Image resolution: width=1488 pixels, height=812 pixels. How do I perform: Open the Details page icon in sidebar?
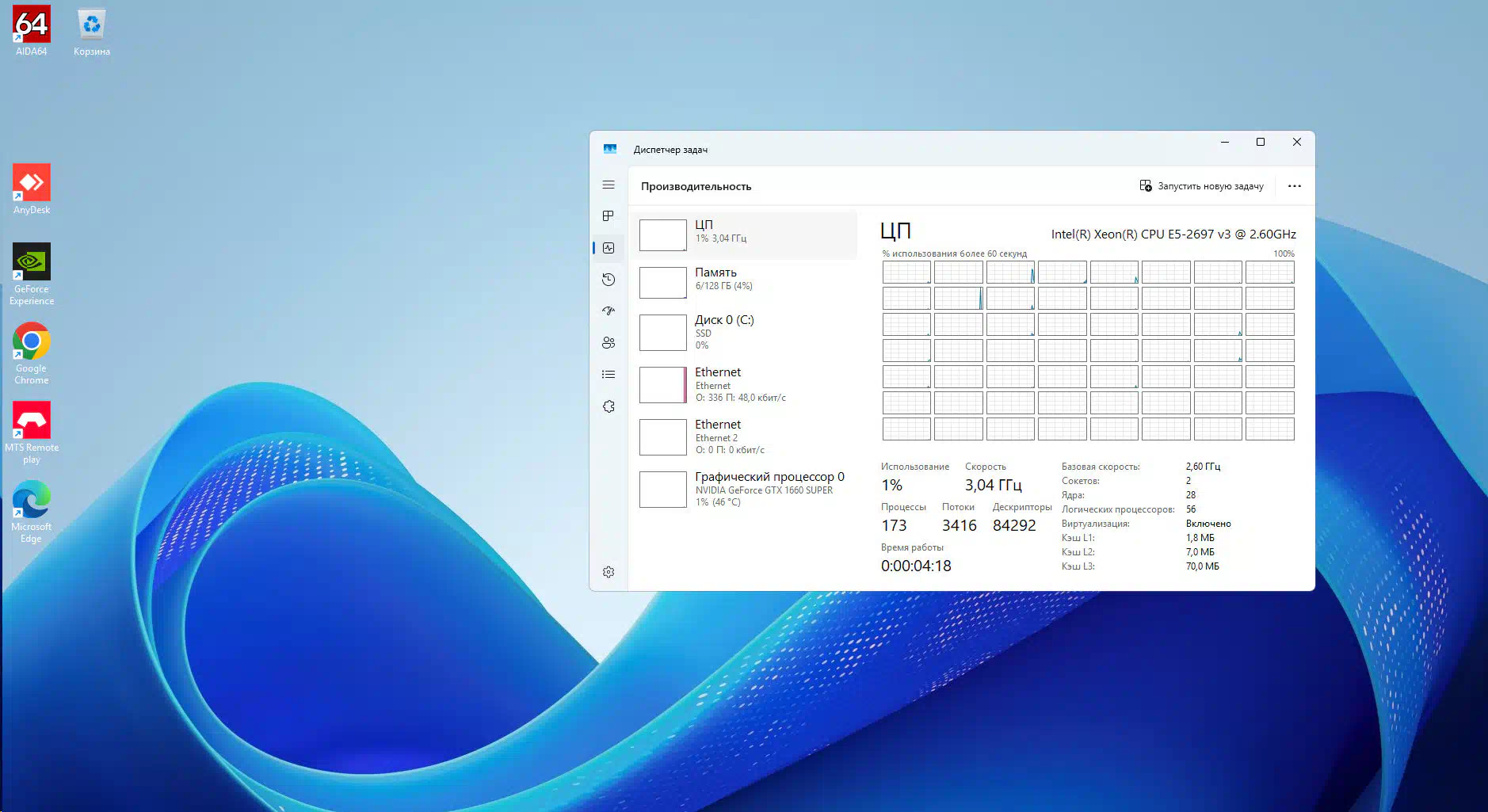[609, 375]
